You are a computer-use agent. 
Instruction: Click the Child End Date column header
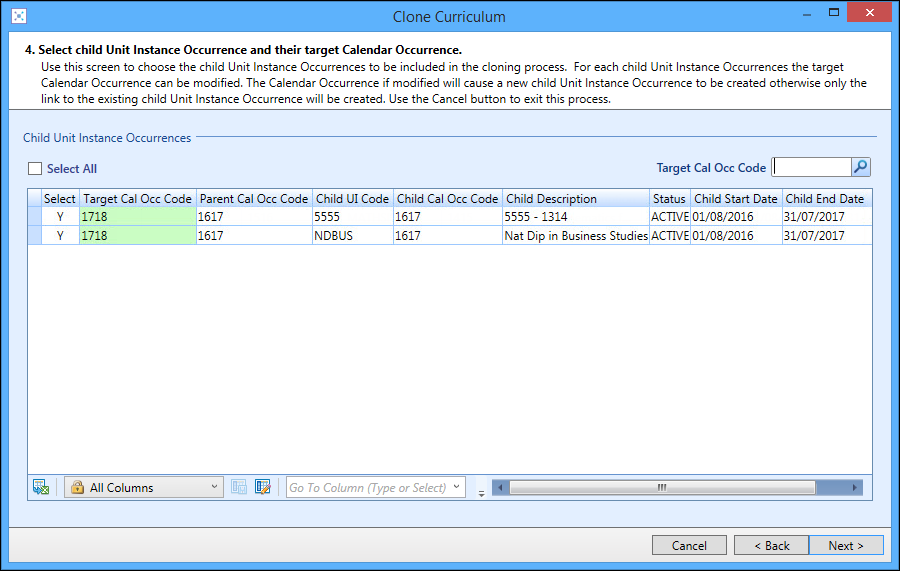pos(827,199)
